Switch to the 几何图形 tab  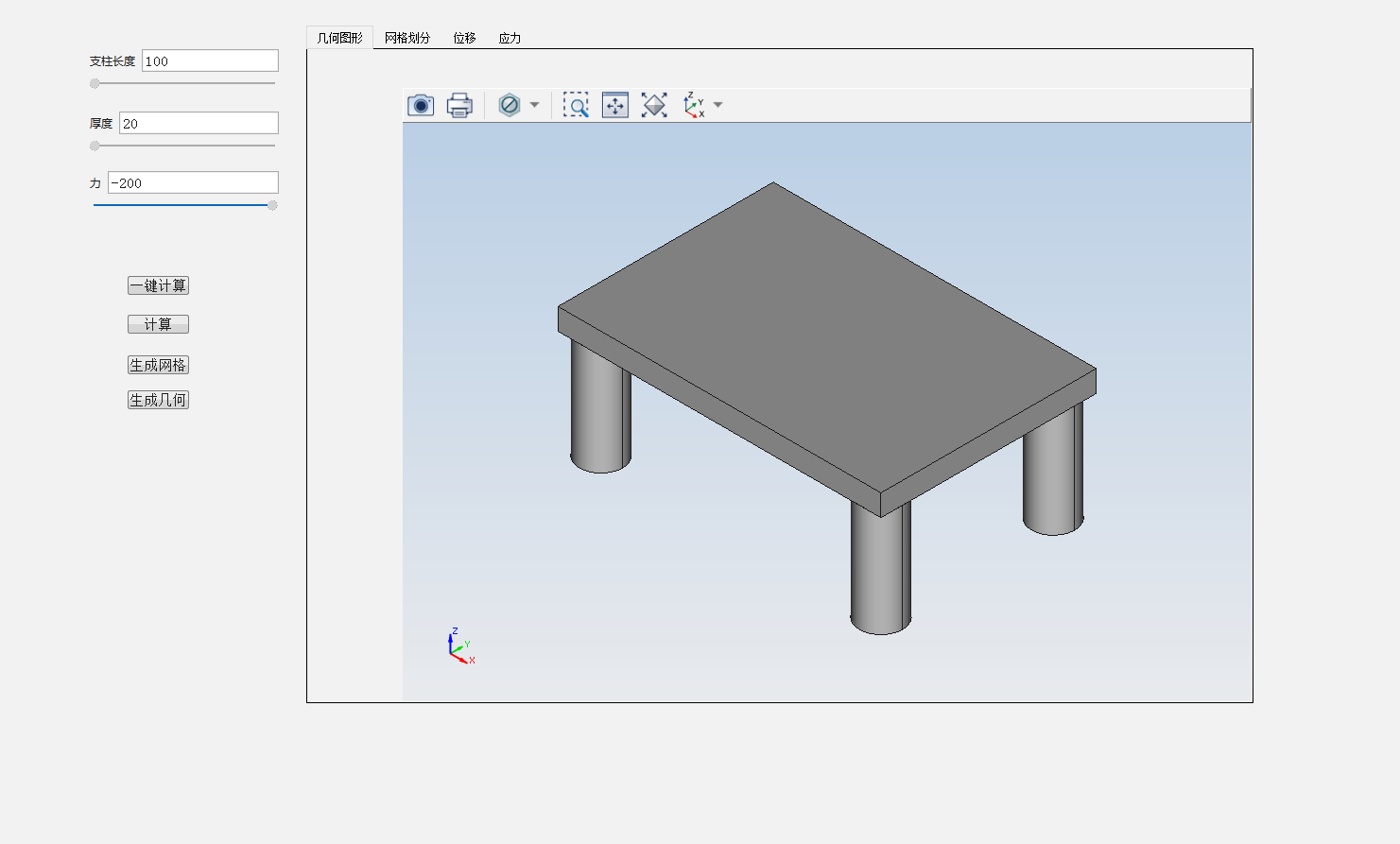[x=339, y=38]
